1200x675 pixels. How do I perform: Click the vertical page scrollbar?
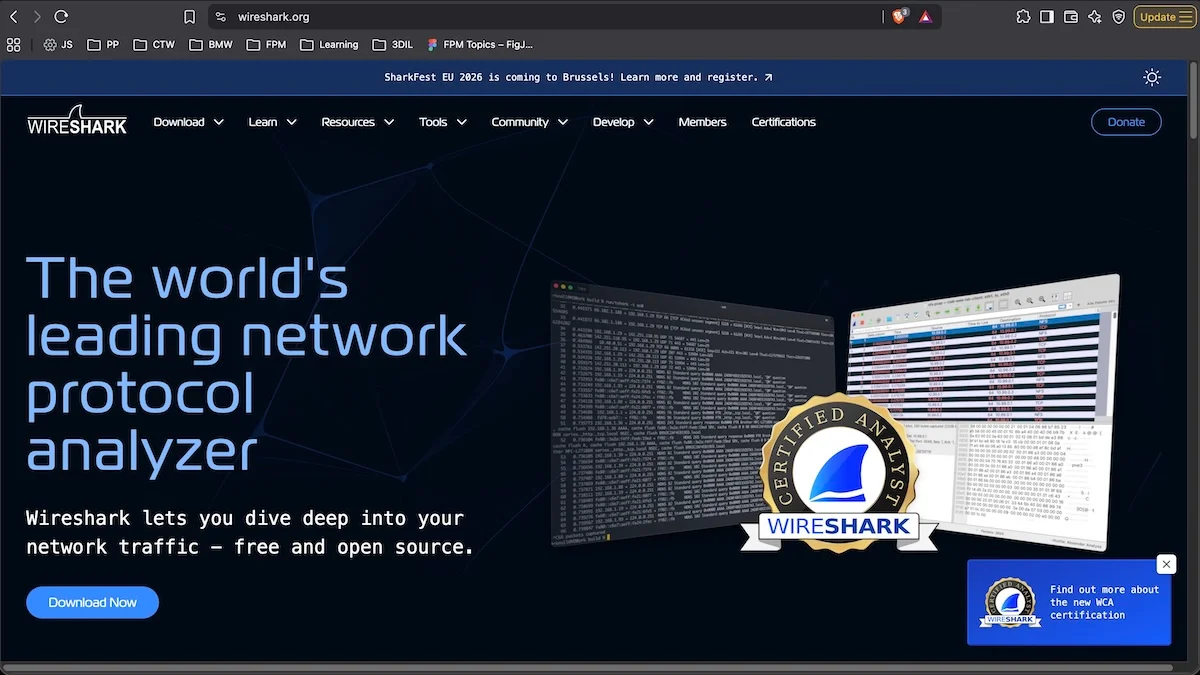tap(1193, 100)
